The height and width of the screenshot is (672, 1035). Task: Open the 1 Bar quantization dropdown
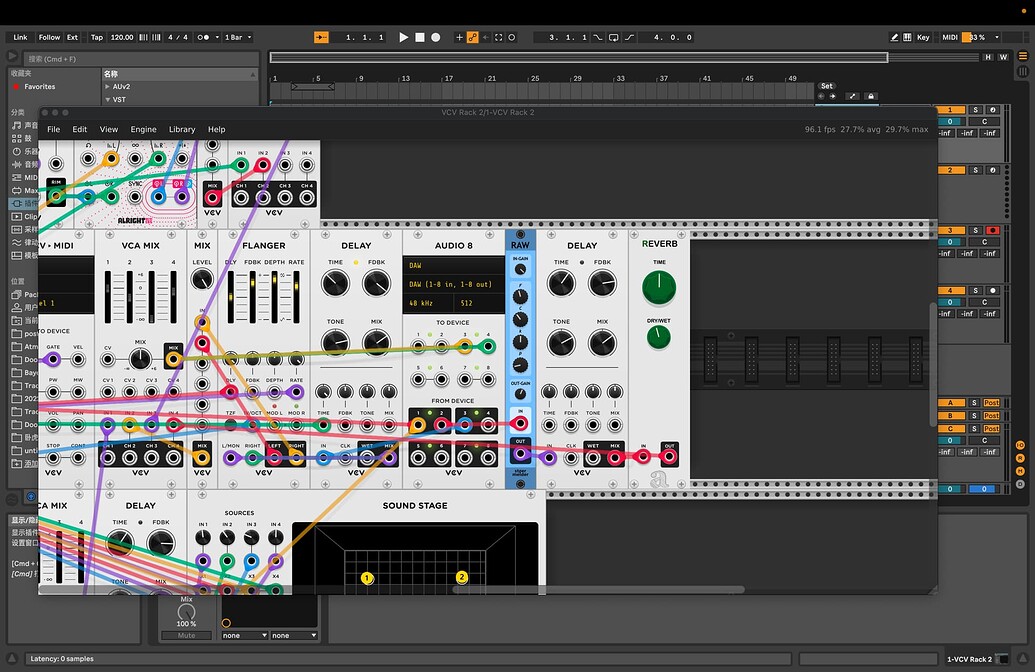pyautogui.click(x=238, y=38)
